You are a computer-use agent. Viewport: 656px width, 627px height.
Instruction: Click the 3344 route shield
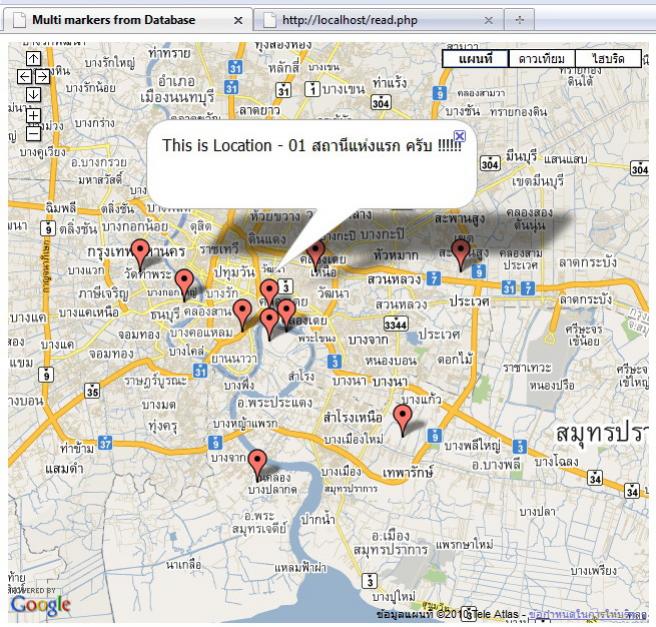396,324
